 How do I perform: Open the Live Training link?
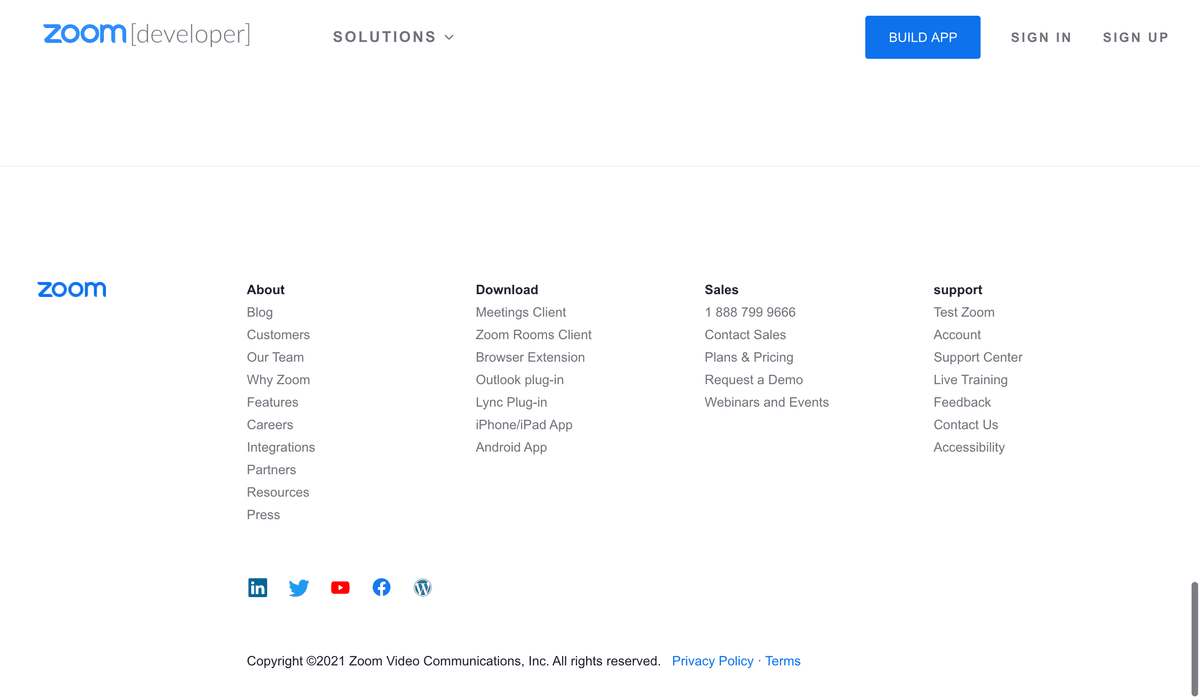[970, 380]
